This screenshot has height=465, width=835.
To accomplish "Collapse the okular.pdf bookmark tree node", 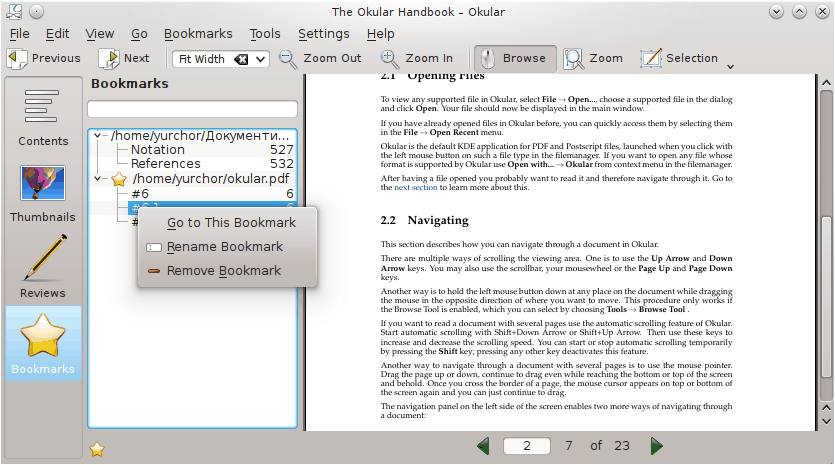I will [97, 179].
